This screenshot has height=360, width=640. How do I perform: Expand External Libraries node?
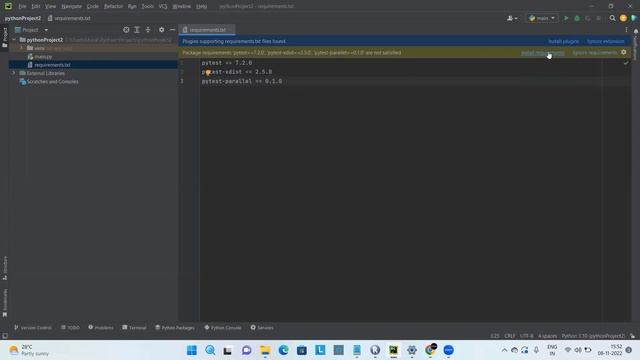click(x=14, y=73)
